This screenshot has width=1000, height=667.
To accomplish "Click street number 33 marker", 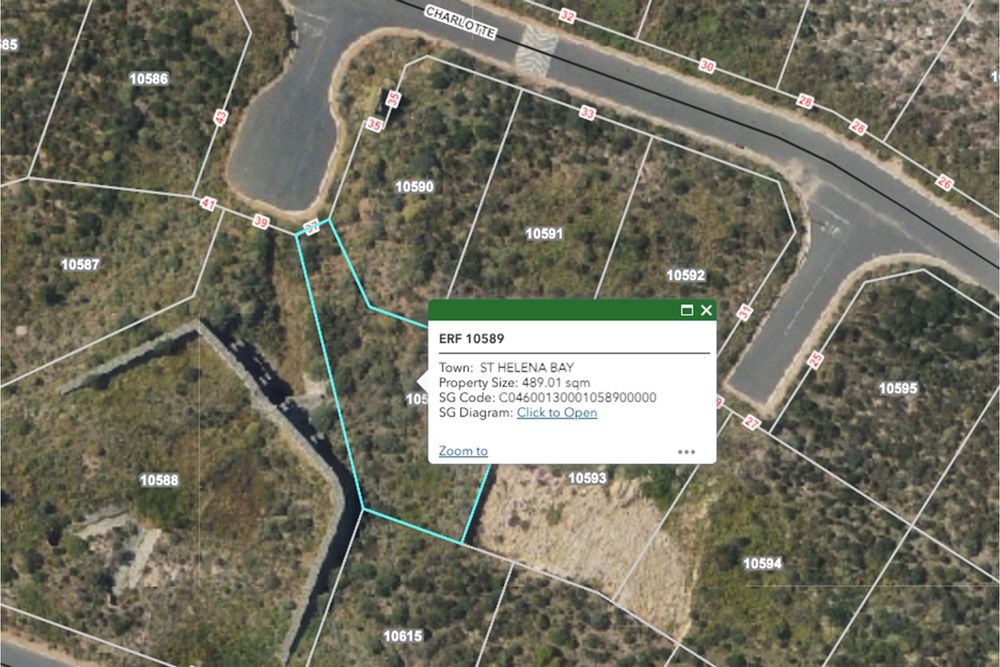I will pos(587,114).
